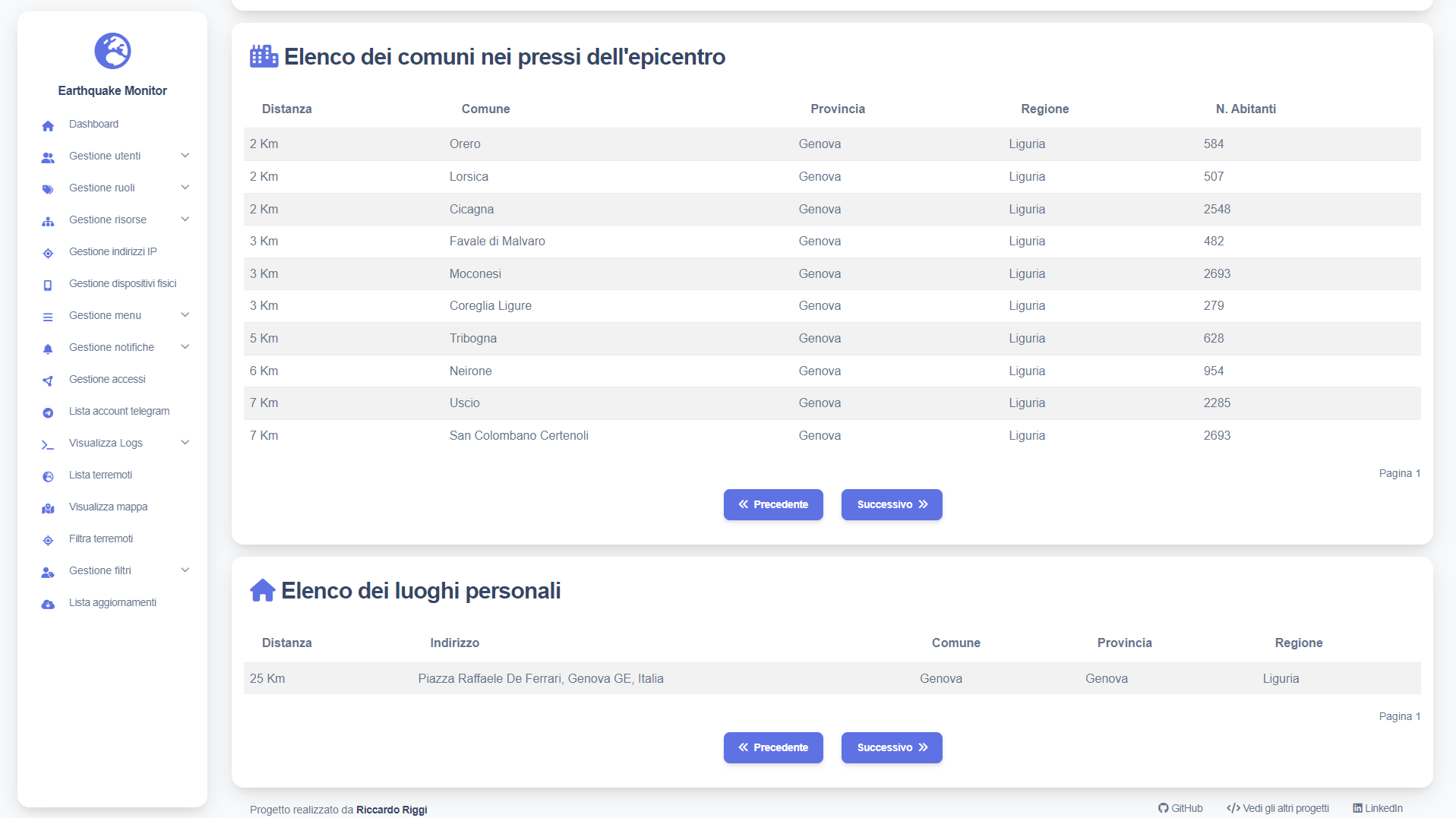The width and height of the screenshot is (1456, 818).
Task: Click the Gestione risorse sitemap icon
Action: [x=48, y=221]
